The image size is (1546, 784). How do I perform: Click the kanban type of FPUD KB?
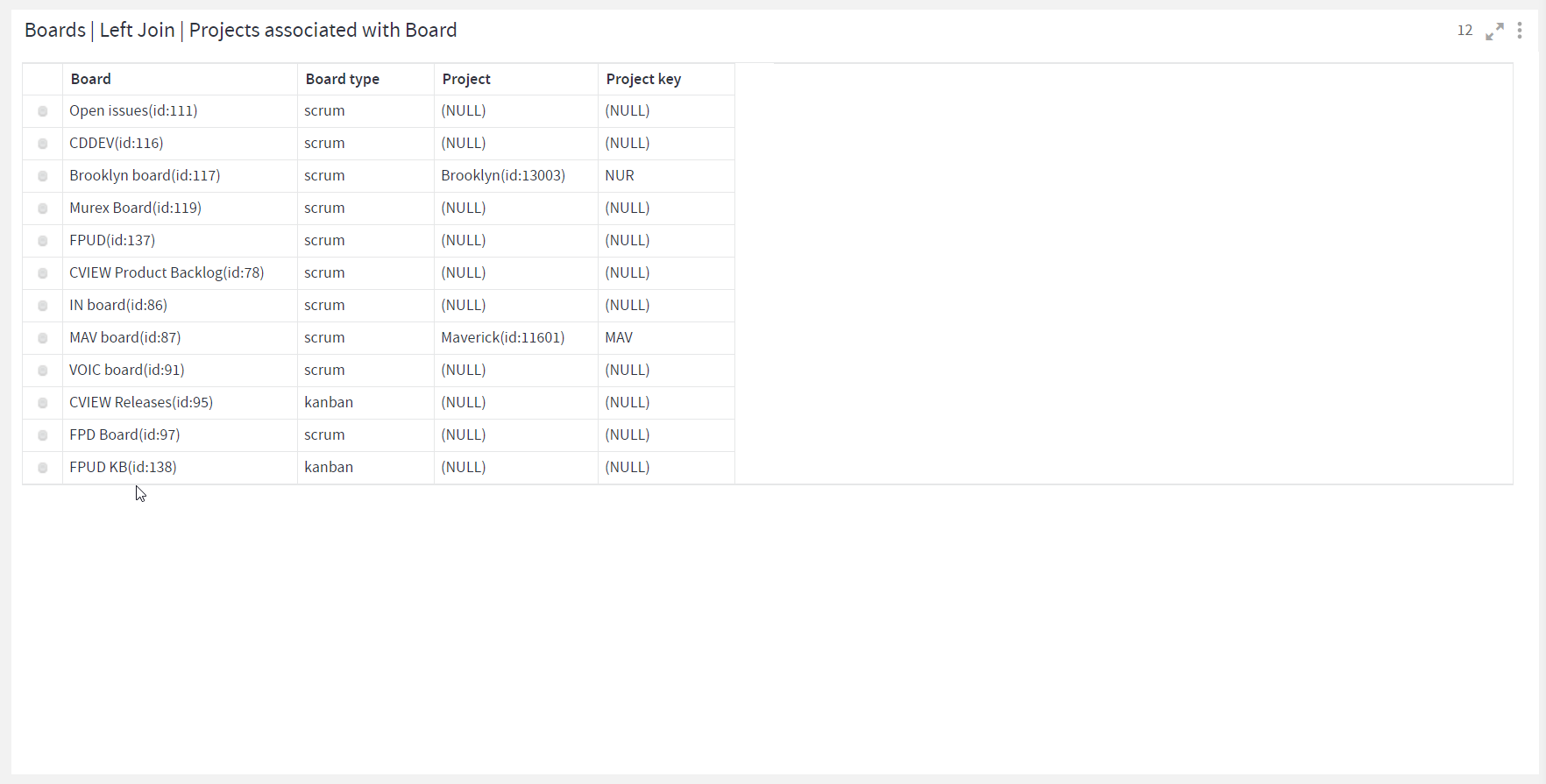365,467
